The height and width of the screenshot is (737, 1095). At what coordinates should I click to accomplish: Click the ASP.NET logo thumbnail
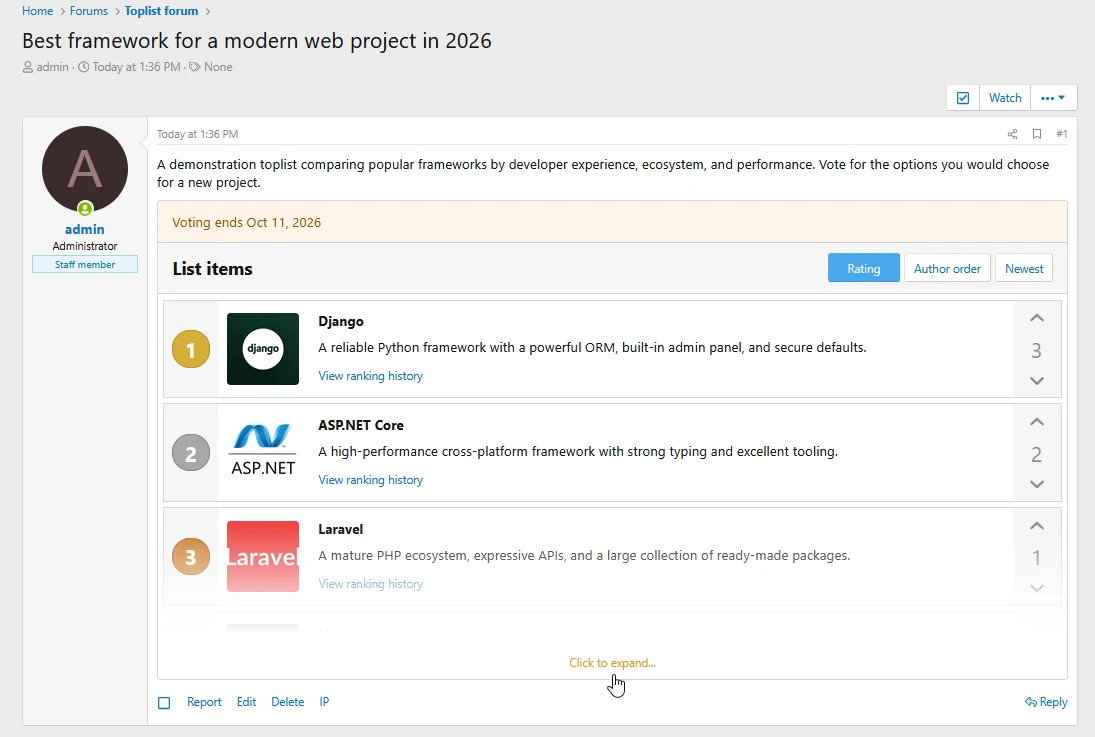[263, 453]
